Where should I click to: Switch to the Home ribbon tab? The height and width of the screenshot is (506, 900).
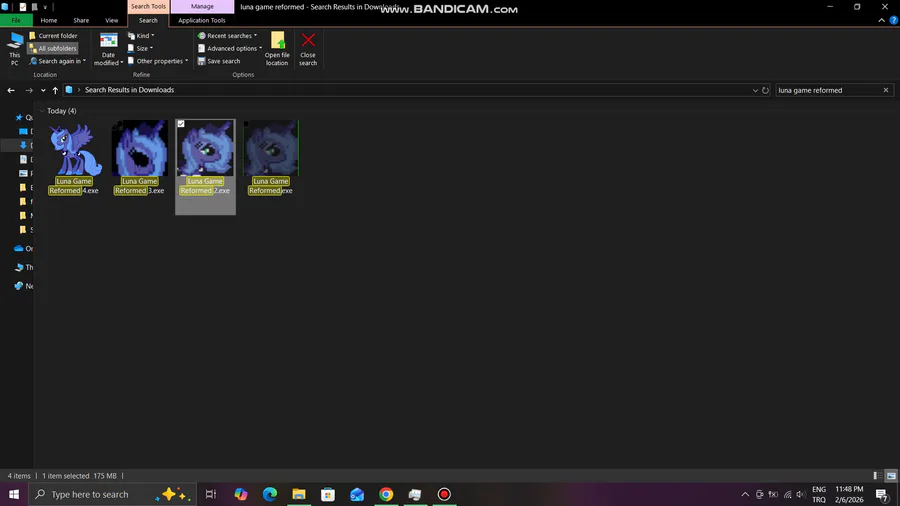coord(49,20)
